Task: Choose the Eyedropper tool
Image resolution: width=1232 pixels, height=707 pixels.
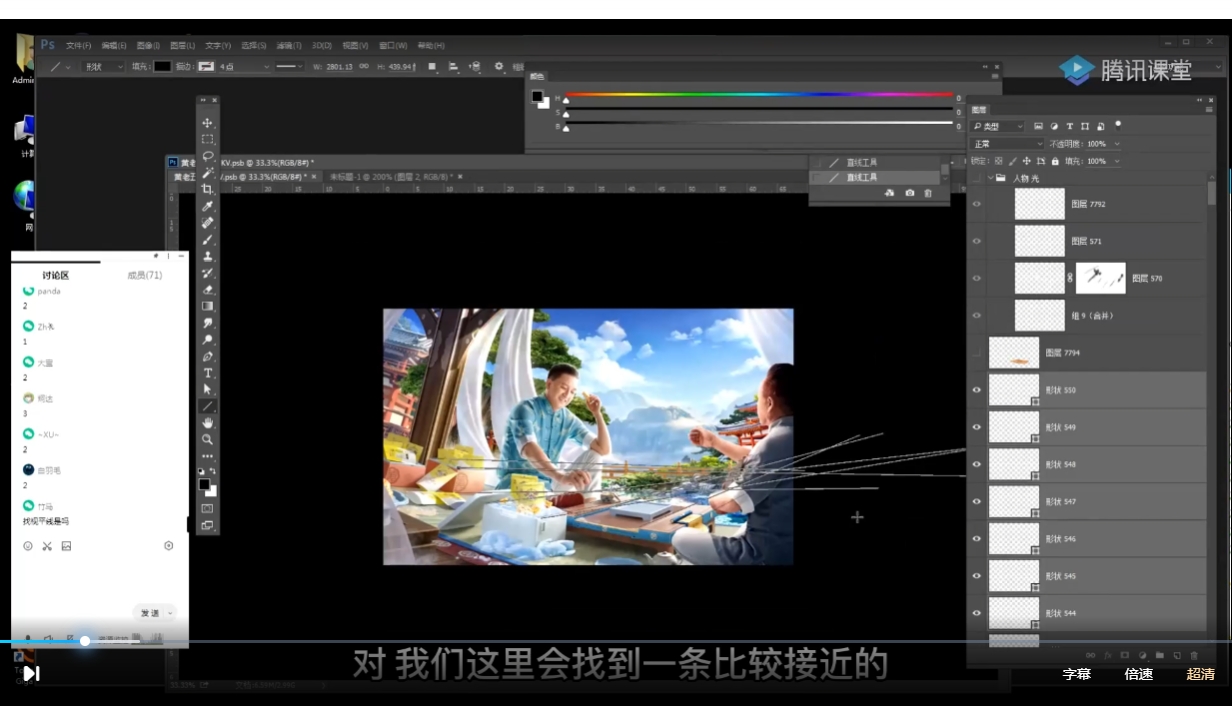Action: coord(208,206)
